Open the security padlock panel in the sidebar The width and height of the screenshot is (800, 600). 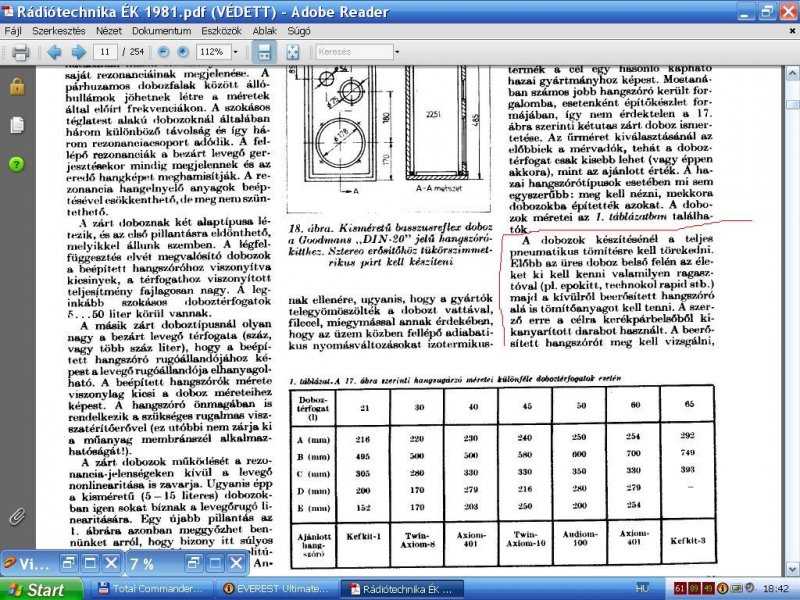click(17, 86)
